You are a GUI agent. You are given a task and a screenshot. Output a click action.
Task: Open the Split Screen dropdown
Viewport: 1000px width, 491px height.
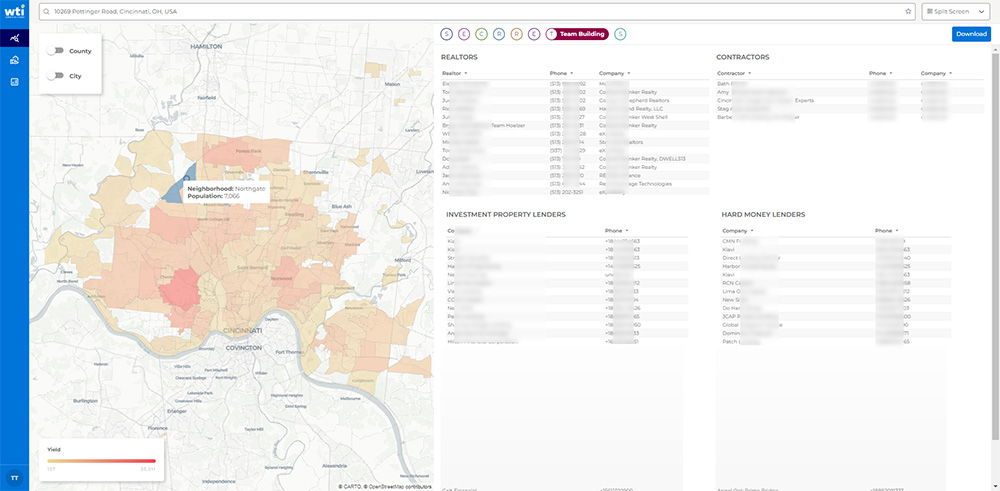click(957, 11)
